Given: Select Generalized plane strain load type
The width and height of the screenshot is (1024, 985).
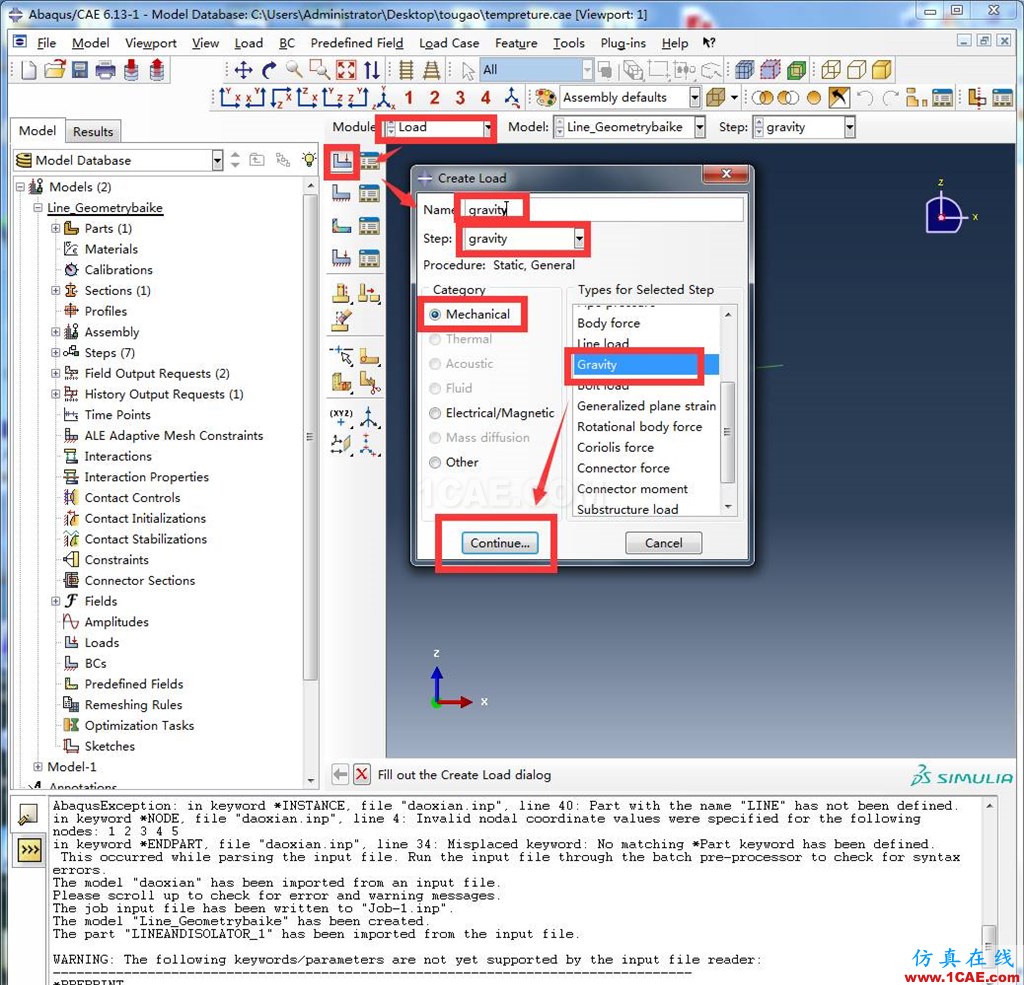Looking at the screenshot, I should (647, 406).
